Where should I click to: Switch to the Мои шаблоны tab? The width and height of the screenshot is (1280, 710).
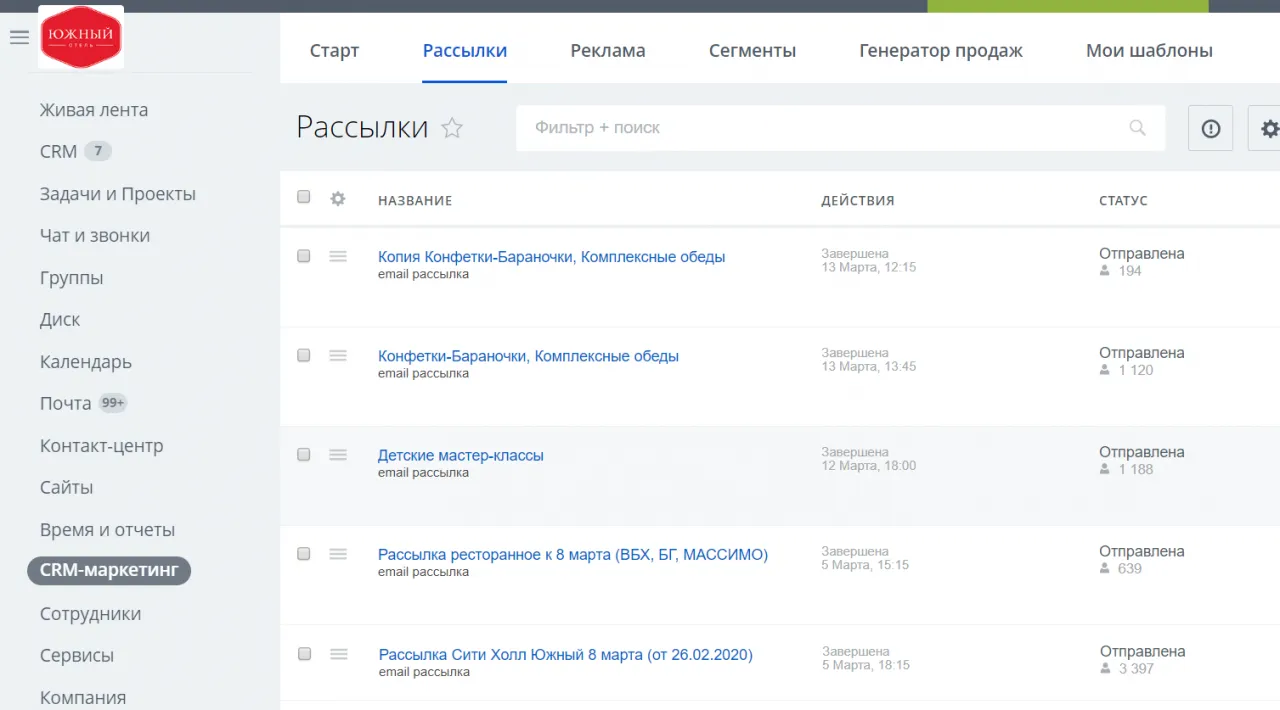tap(1148, 49)
